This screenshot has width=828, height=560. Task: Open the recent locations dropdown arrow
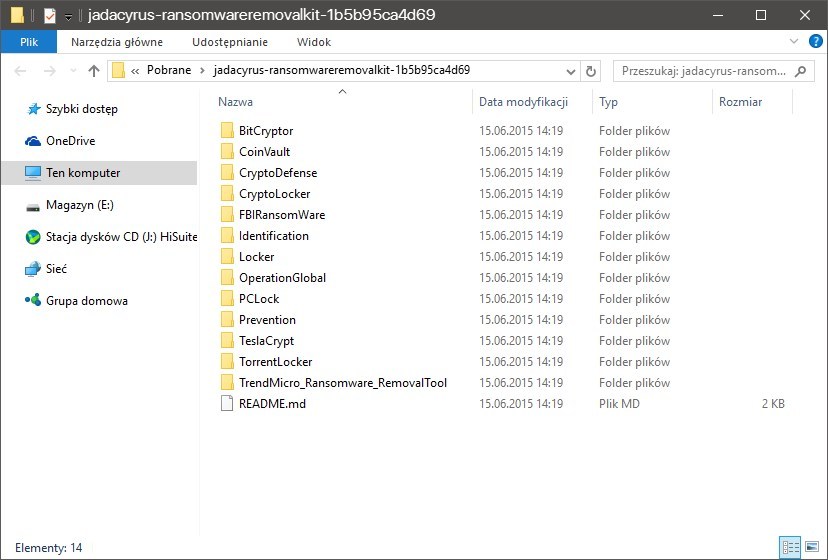pyautogui.click(x=73, y=71)
